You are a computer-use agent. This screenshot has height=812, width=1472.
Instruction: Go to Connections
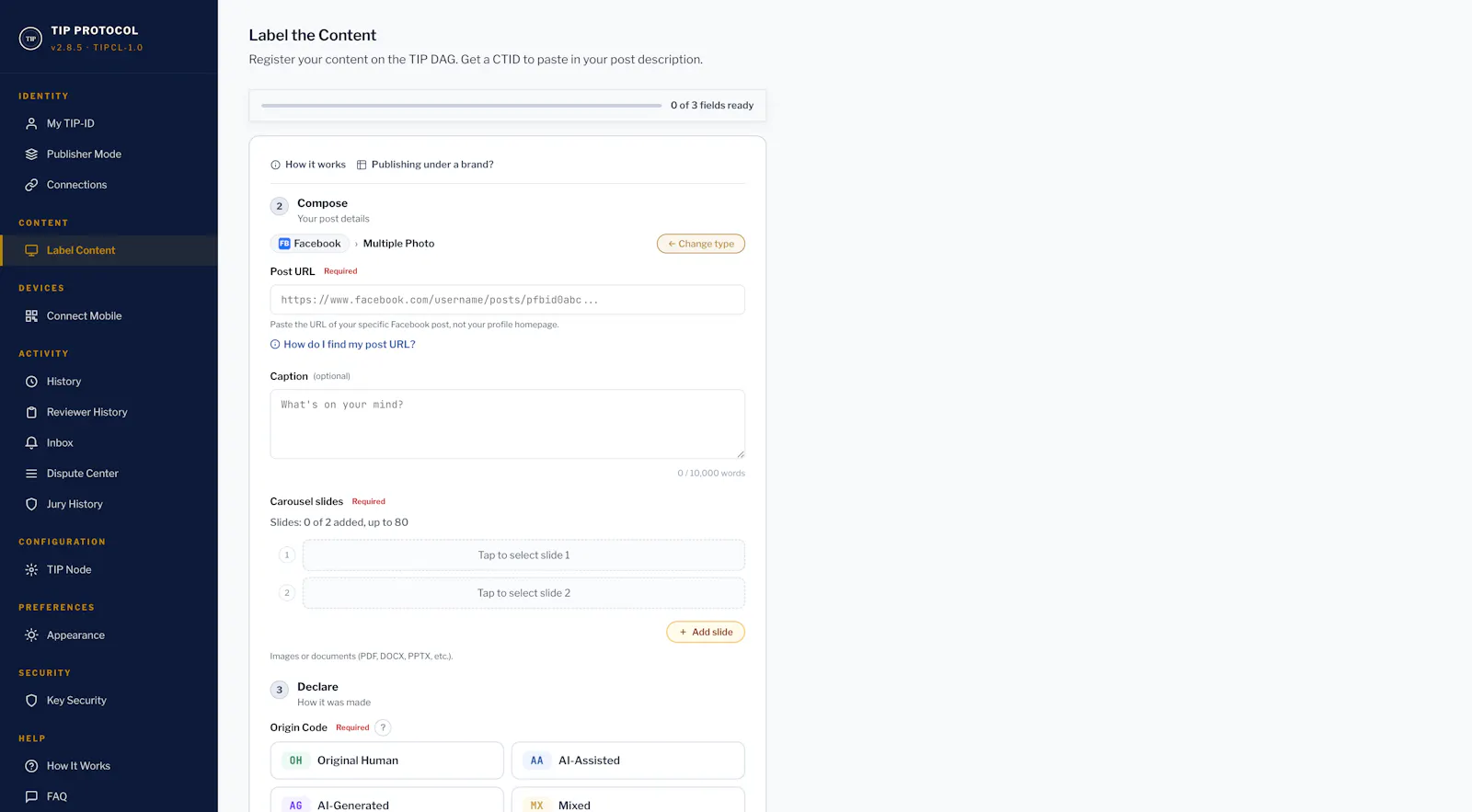point(109,185)
